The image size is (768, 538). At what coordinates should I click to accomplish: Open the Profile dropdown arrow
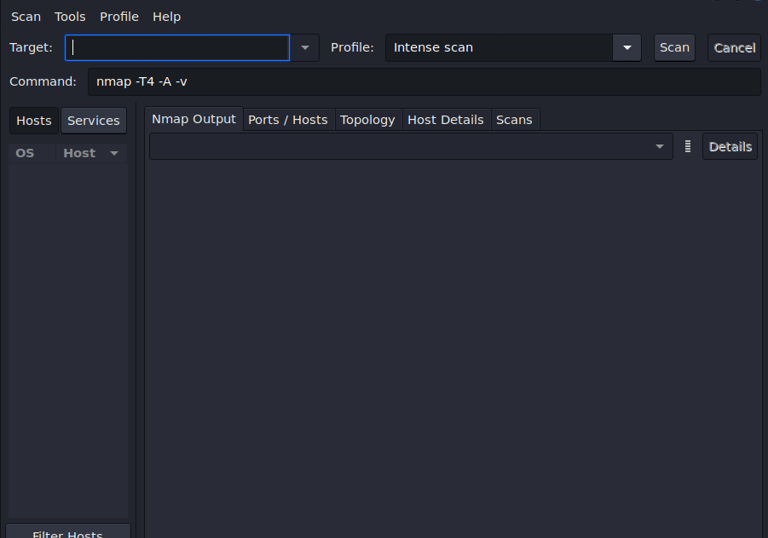click(627, 48)
